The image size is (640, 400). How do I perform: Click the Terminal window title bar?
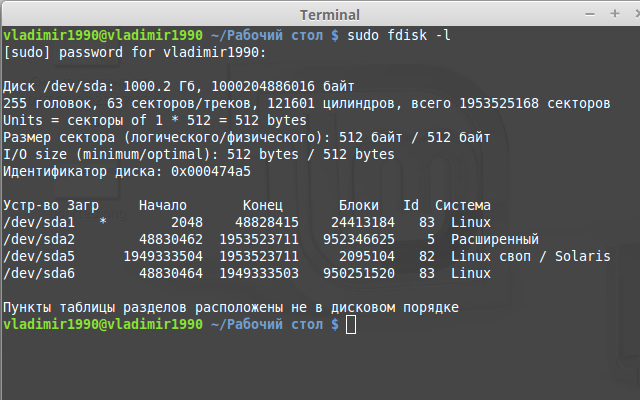[x=320, y=14]
